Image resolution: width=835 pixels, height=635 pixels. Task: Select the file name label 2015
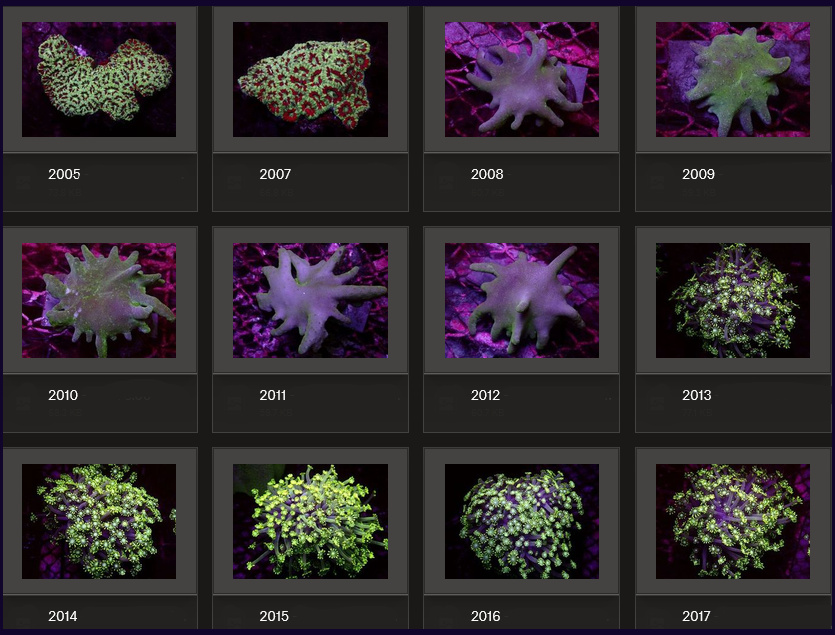tap(274, 616)
